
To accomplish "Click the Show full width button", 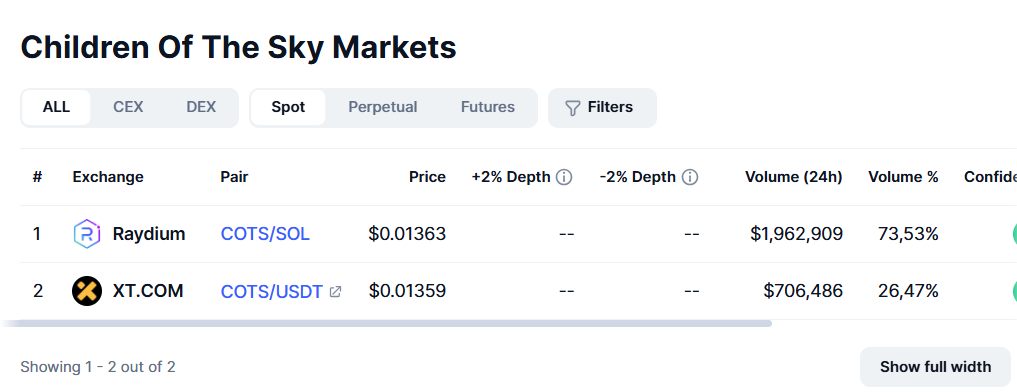I will 935,367.
